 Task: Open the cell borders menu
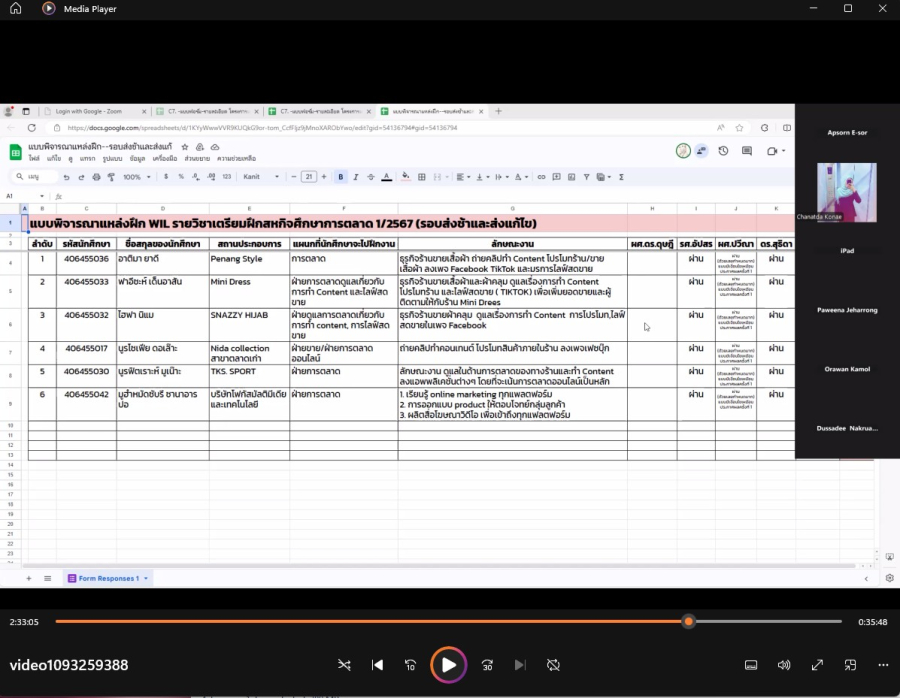click(x=422, y=177)
